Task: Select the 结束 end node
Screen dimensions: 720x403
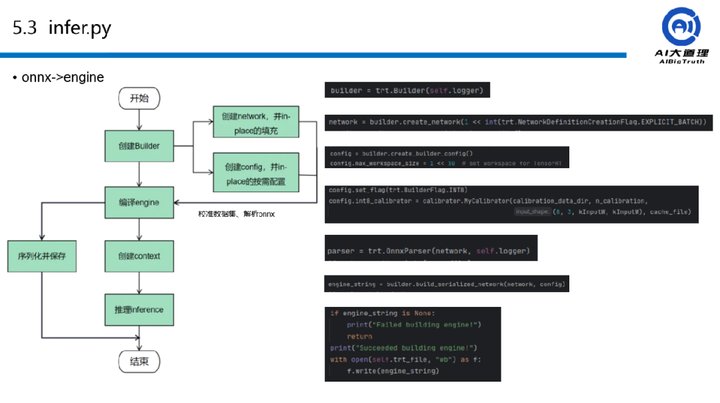Action: pos(139,362)
